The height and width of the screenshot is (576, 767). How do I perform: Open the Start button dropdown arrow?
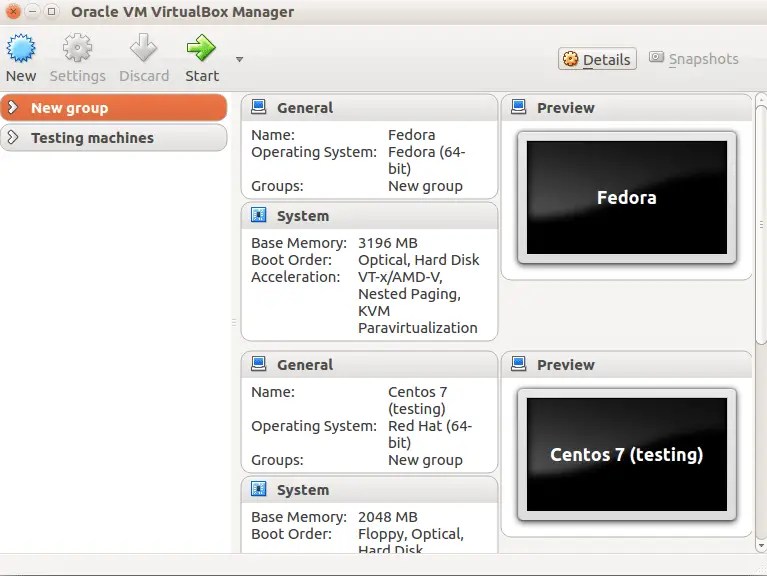pyautogui.click(x=239, y=60)
